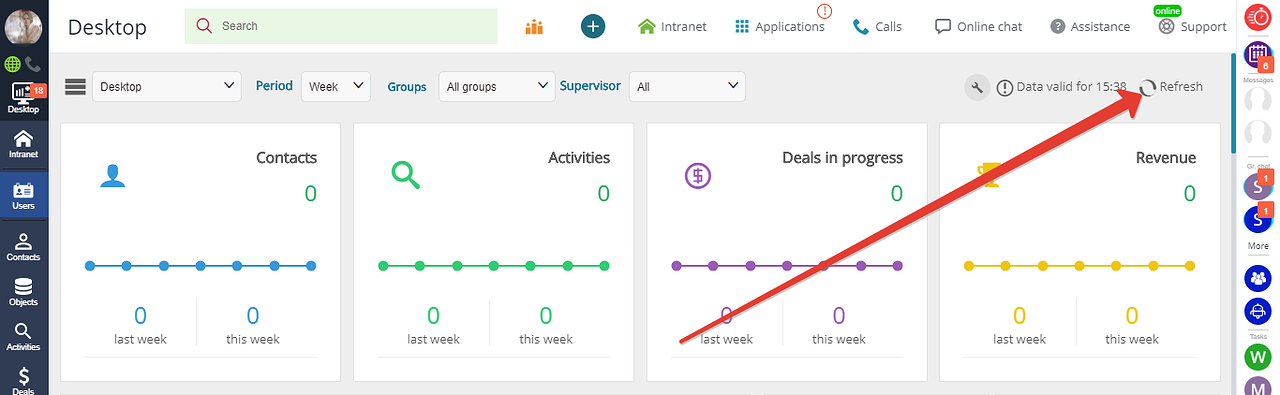Open Online chat from the header
Image resolution: width=1280 pixels, height=395 pixels.
(x=978, y=27)
